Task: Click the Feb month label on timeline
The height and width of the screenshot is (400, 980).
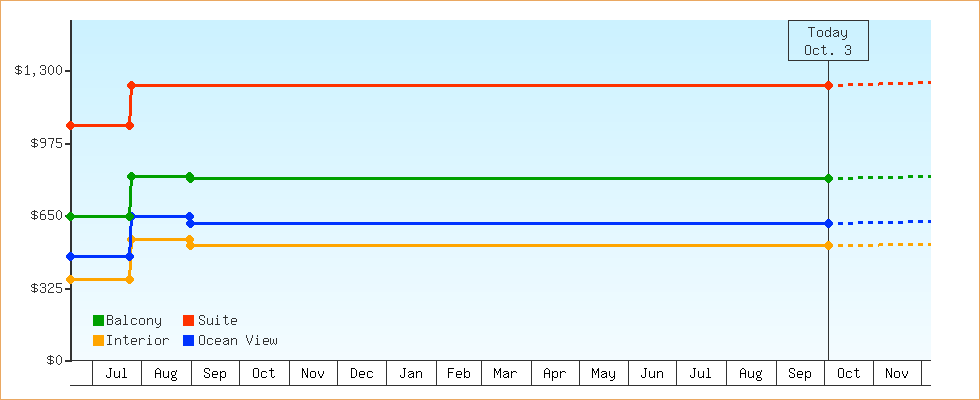Action: pos(458,373)
